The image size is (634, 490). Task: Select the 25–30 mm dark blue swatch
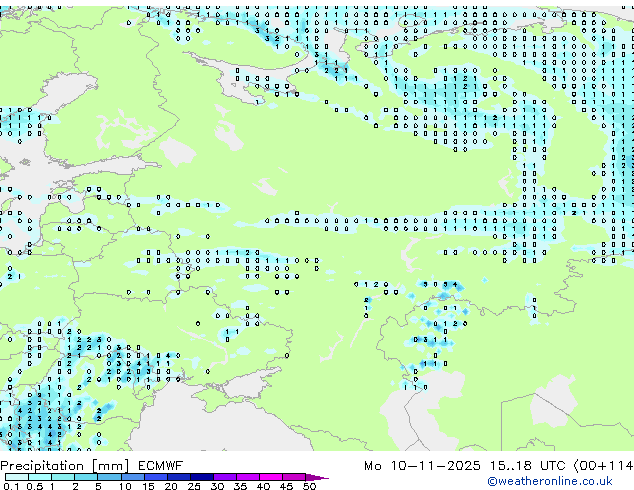point(201,477)
